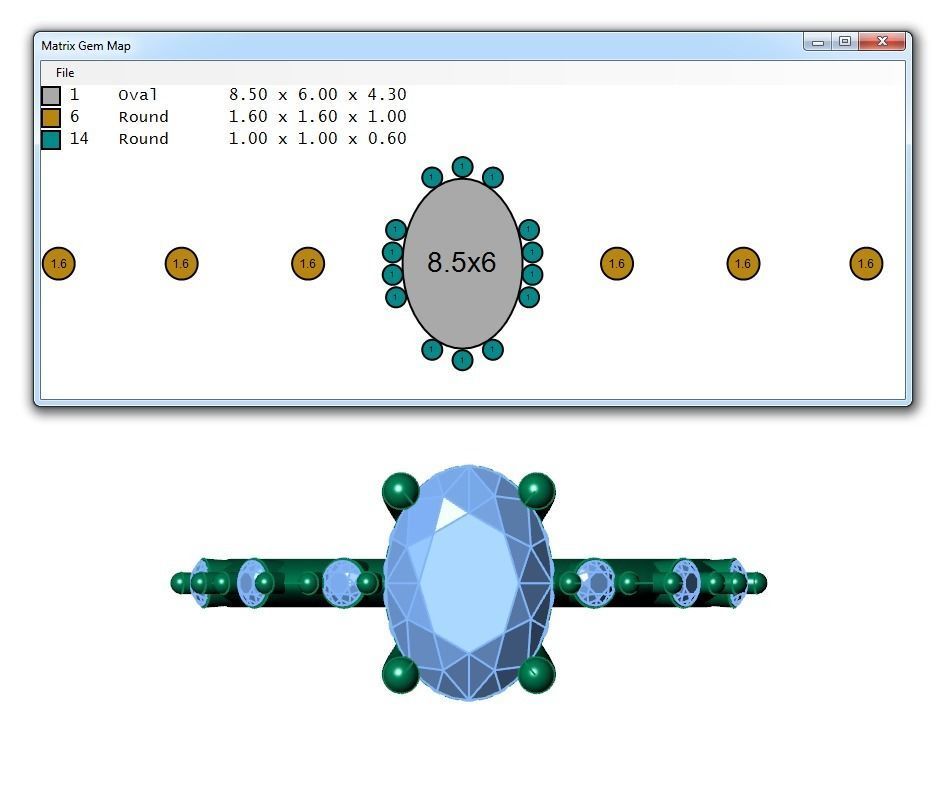This screenshot has height=800, width=944.
Task: Close the Matrix Gem Map window
Action: click(883, 42)
